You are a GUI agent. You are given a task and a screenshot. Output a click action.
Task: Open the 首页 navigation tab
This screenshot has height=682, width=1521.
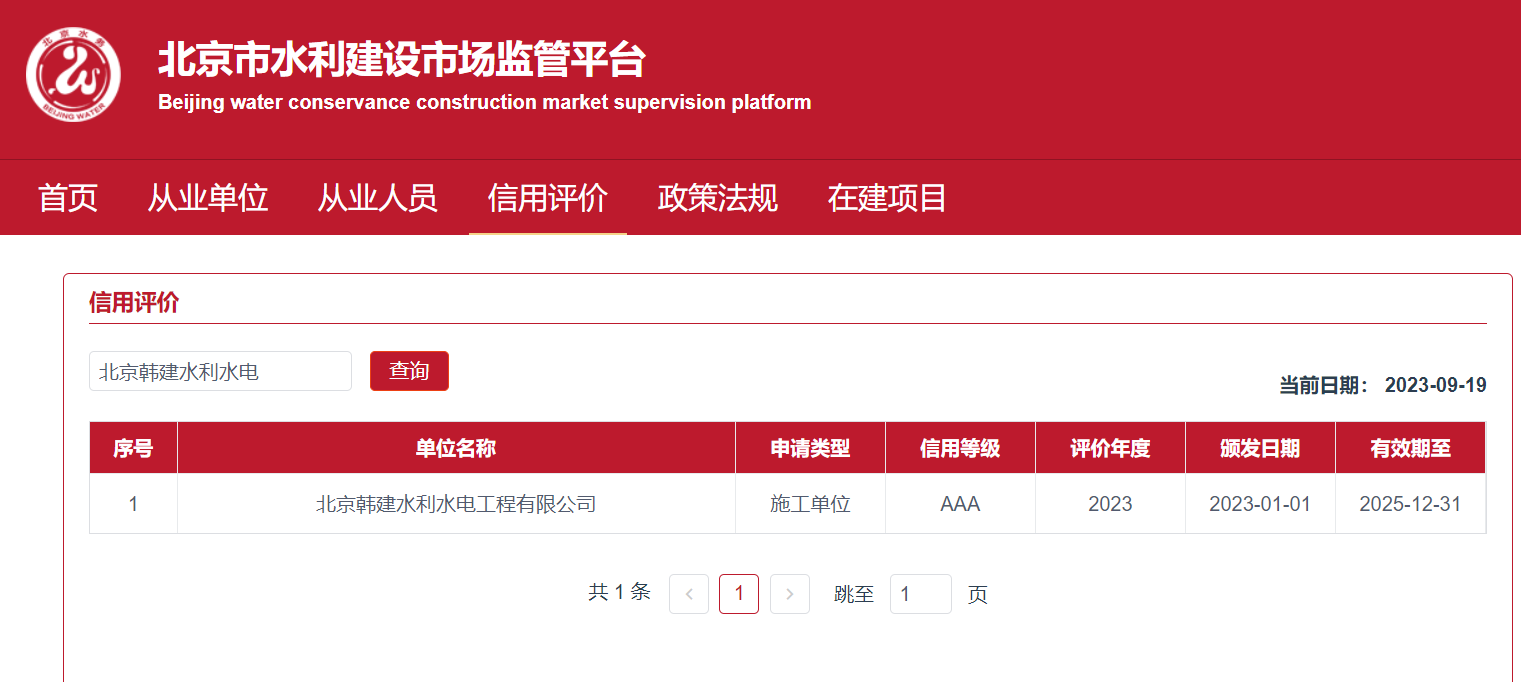point(68,198)
